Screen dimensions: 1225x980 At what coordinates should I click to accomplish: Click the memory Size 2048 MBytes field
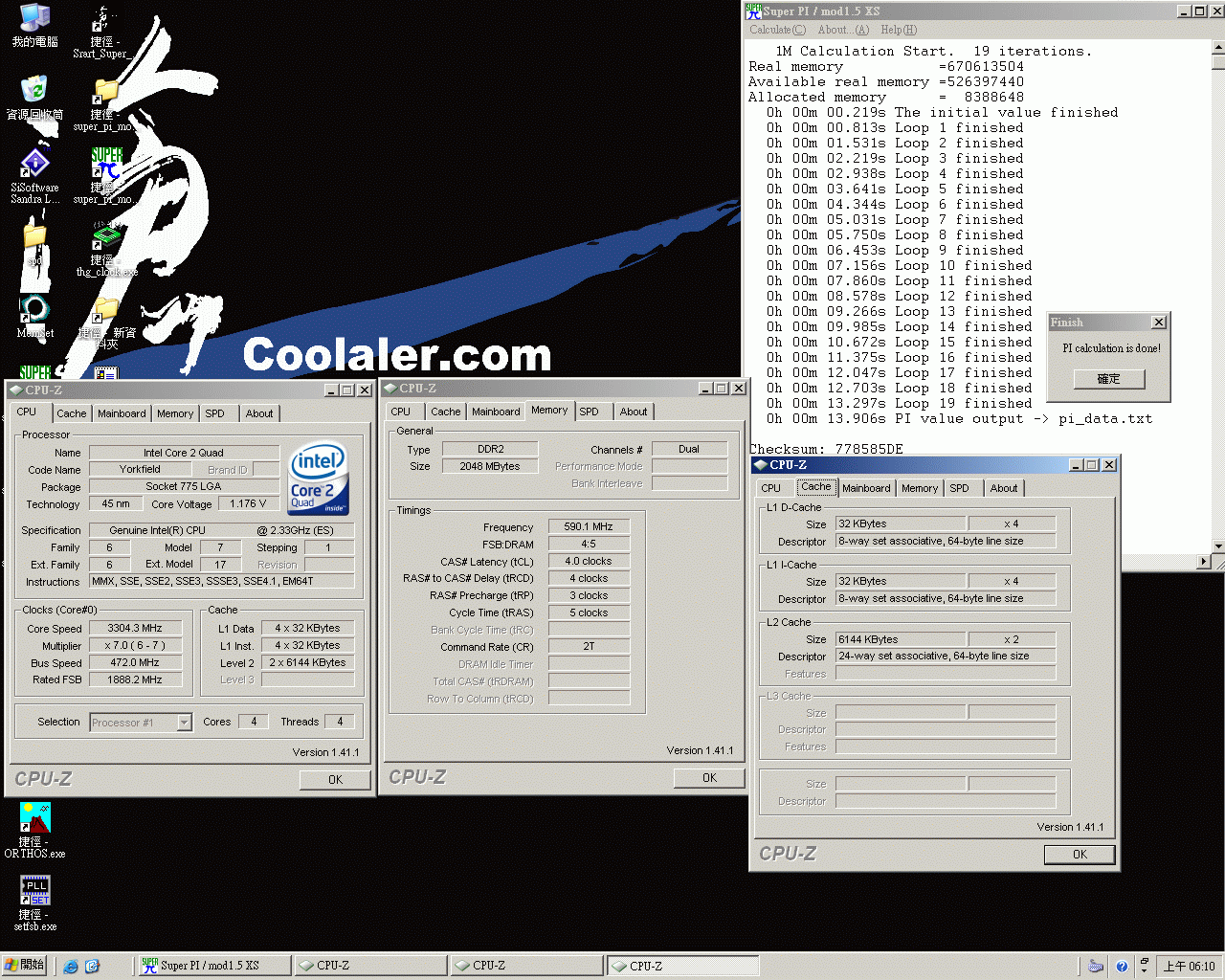click(x=490, y=467)
